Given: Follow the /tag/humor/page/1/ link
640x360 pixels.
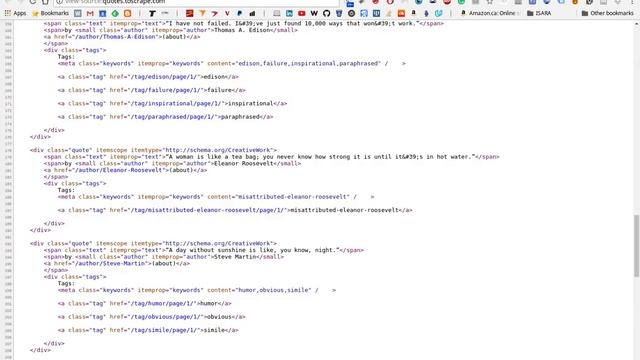Looking at the screenshot, I should [x=163, y=303].
